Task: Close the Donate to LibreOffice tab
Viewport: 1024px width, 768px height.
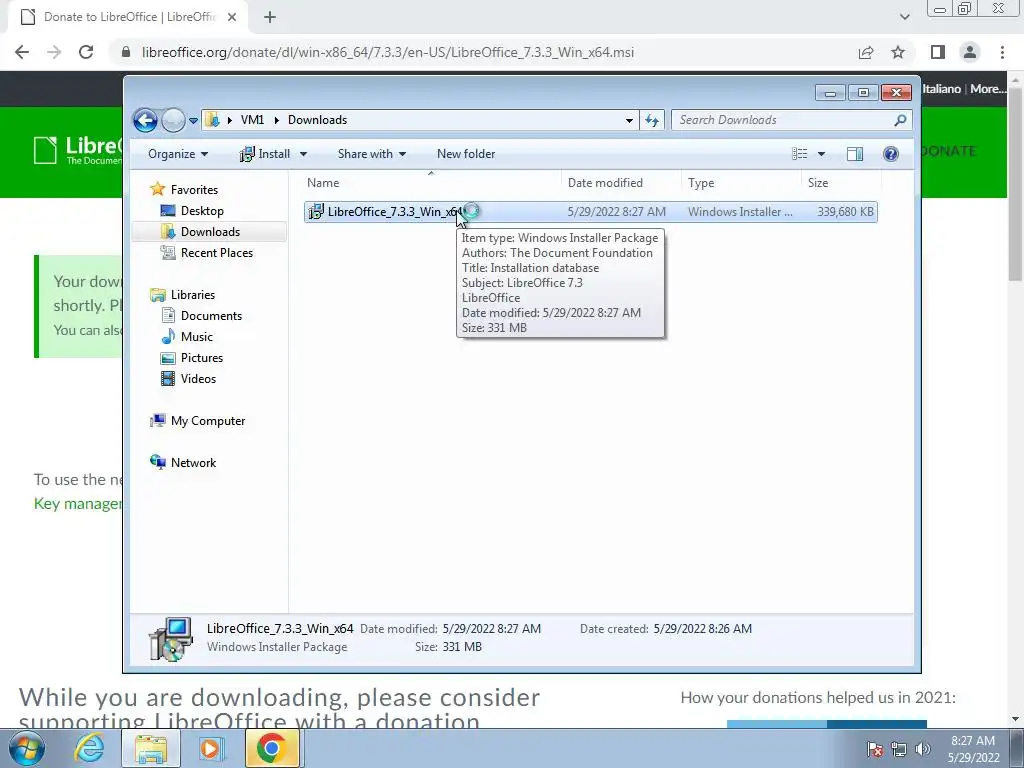Action: (x=232, y=18)
